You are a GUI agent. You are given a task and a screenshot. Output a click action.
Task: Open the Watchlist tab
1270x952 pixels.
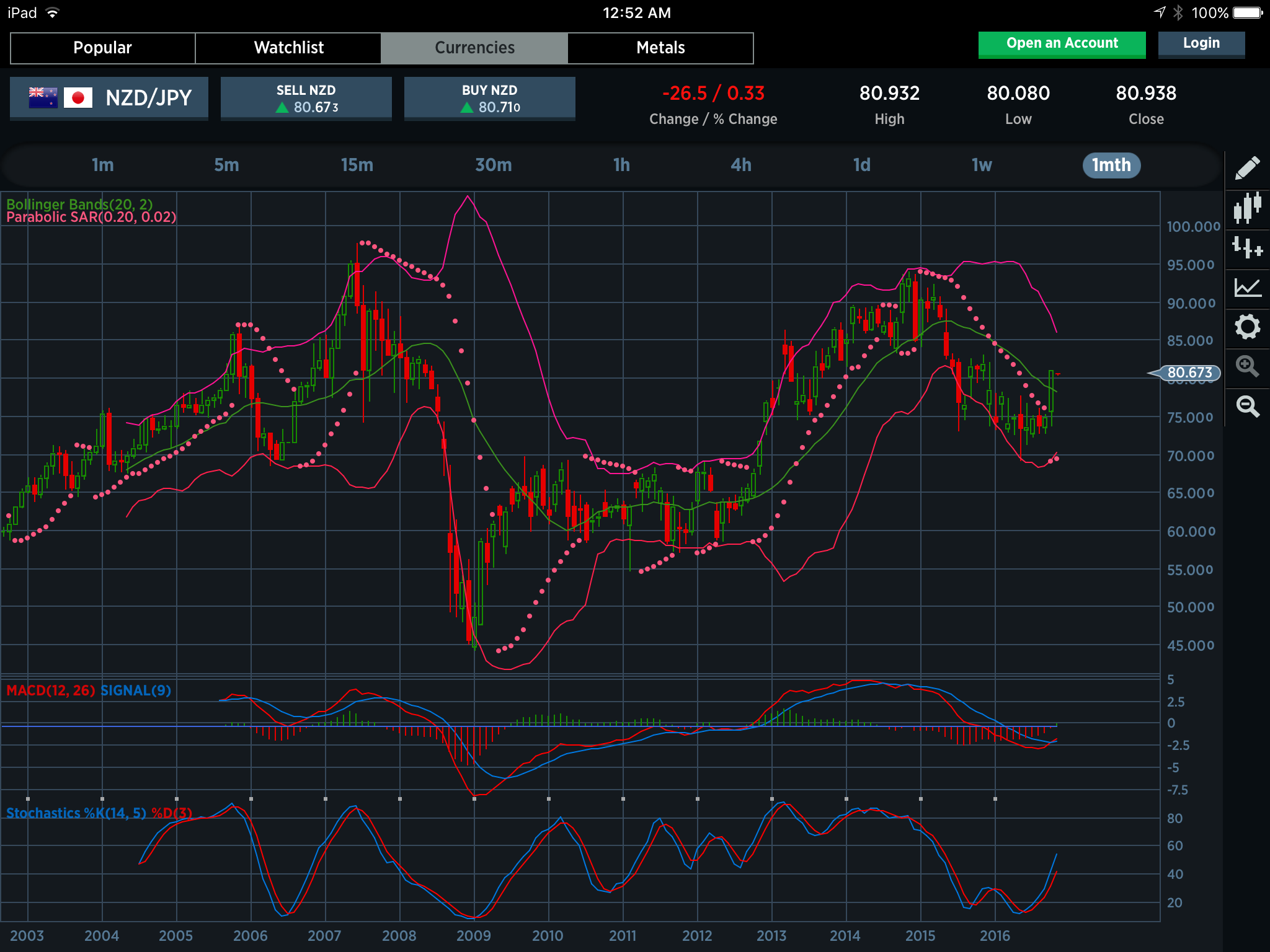coord(288,48)
